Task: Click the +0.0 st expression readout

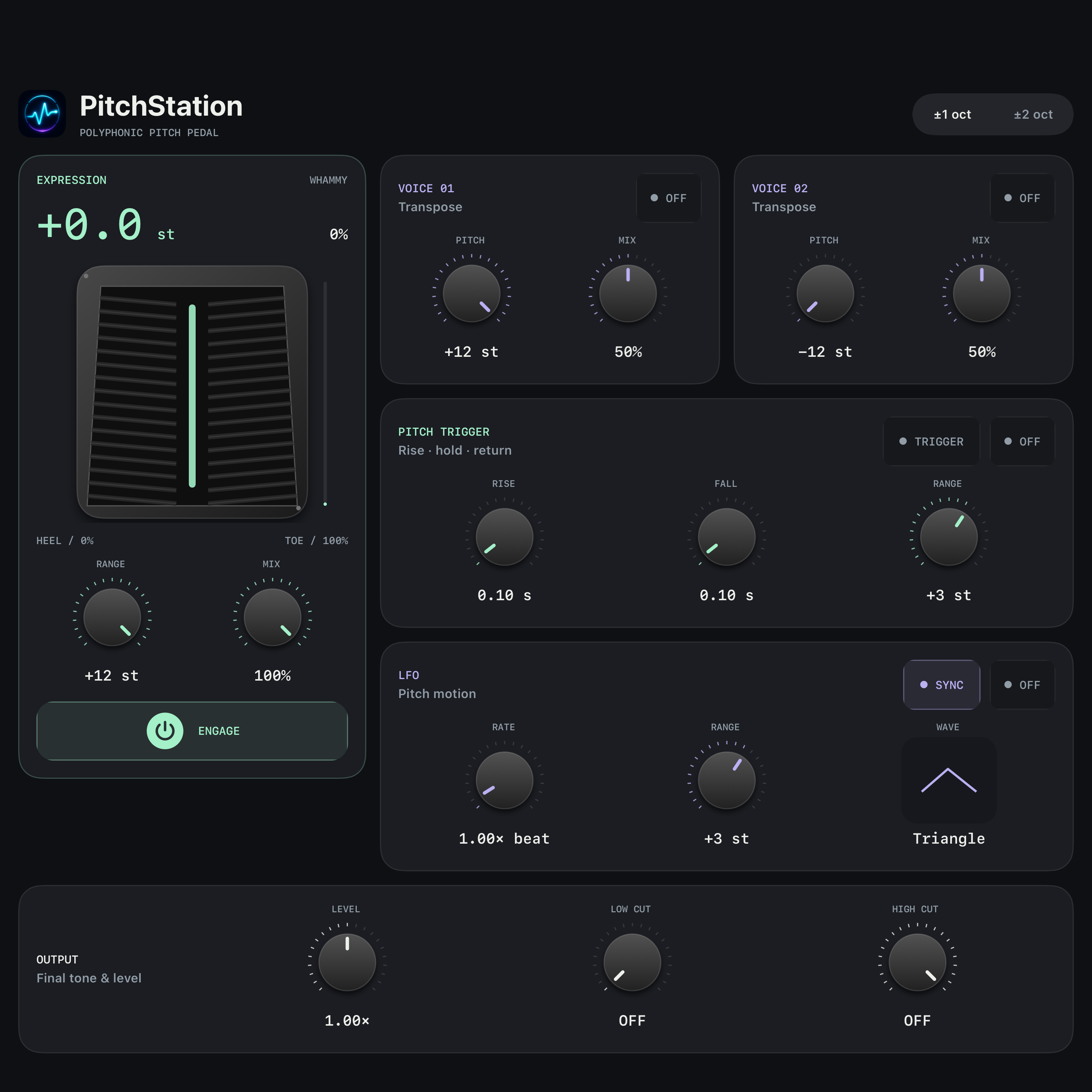Action: pyautogui.click(x=106, y=225)
